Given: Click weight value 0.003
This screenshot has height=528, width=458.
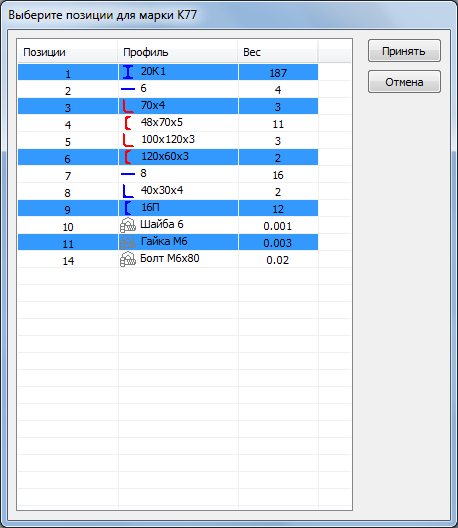Looking at the screenshot, I should (x=277, y=243).
